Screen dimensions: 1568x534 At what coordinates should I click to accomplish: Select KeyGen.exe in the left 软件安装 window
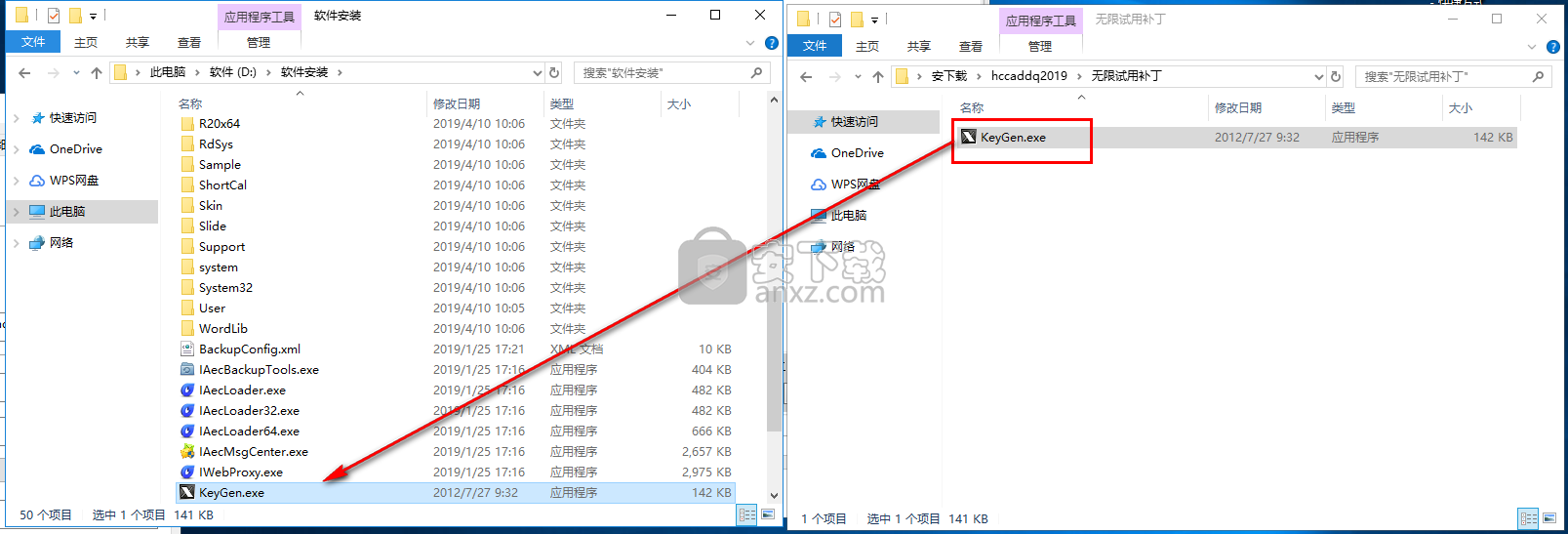point(455,493)
